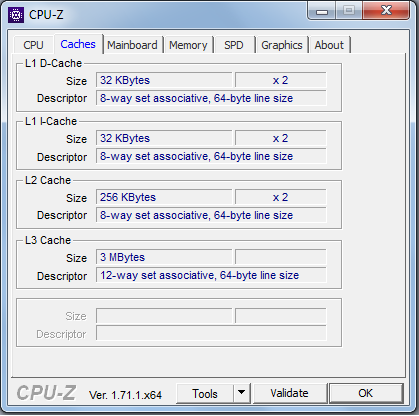Close the CPU-Z window
419x416 pixels.
386,11
